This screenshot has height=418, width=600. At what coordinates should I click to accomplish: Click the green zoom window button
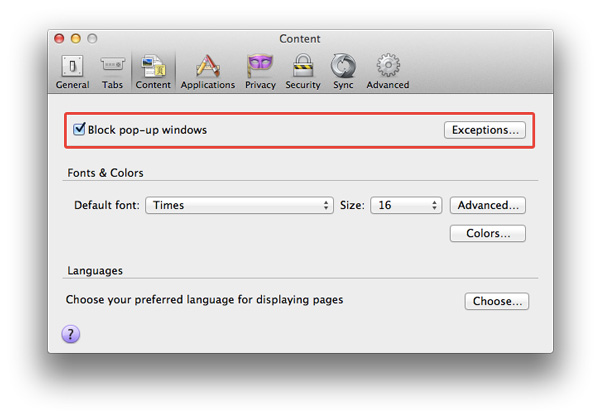click(x=92, y=39)
